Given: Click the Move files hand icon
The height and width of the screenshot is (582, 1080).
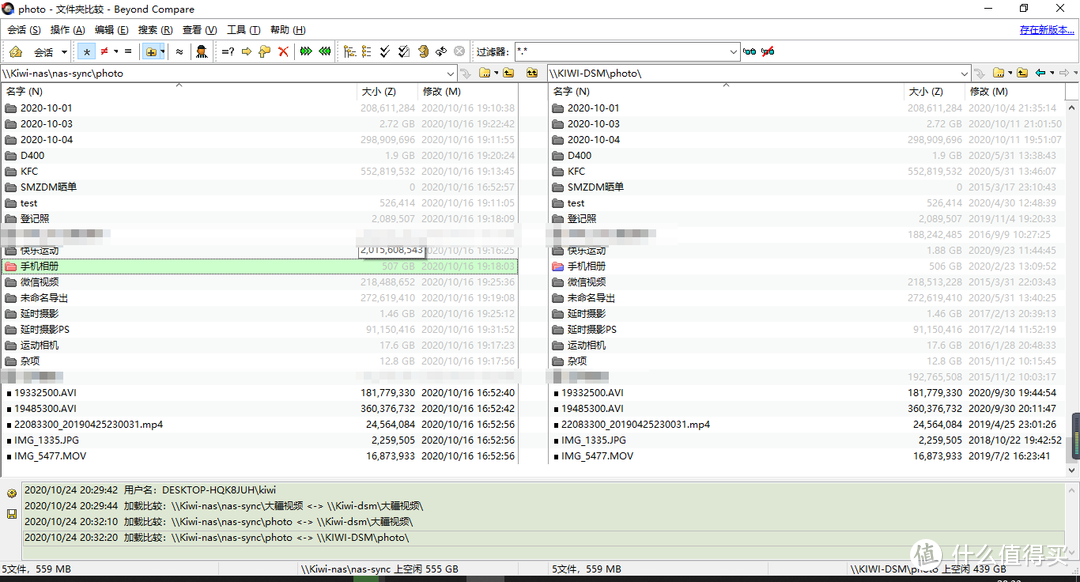Looking at the screenshot, I should (x=264, y=52).
